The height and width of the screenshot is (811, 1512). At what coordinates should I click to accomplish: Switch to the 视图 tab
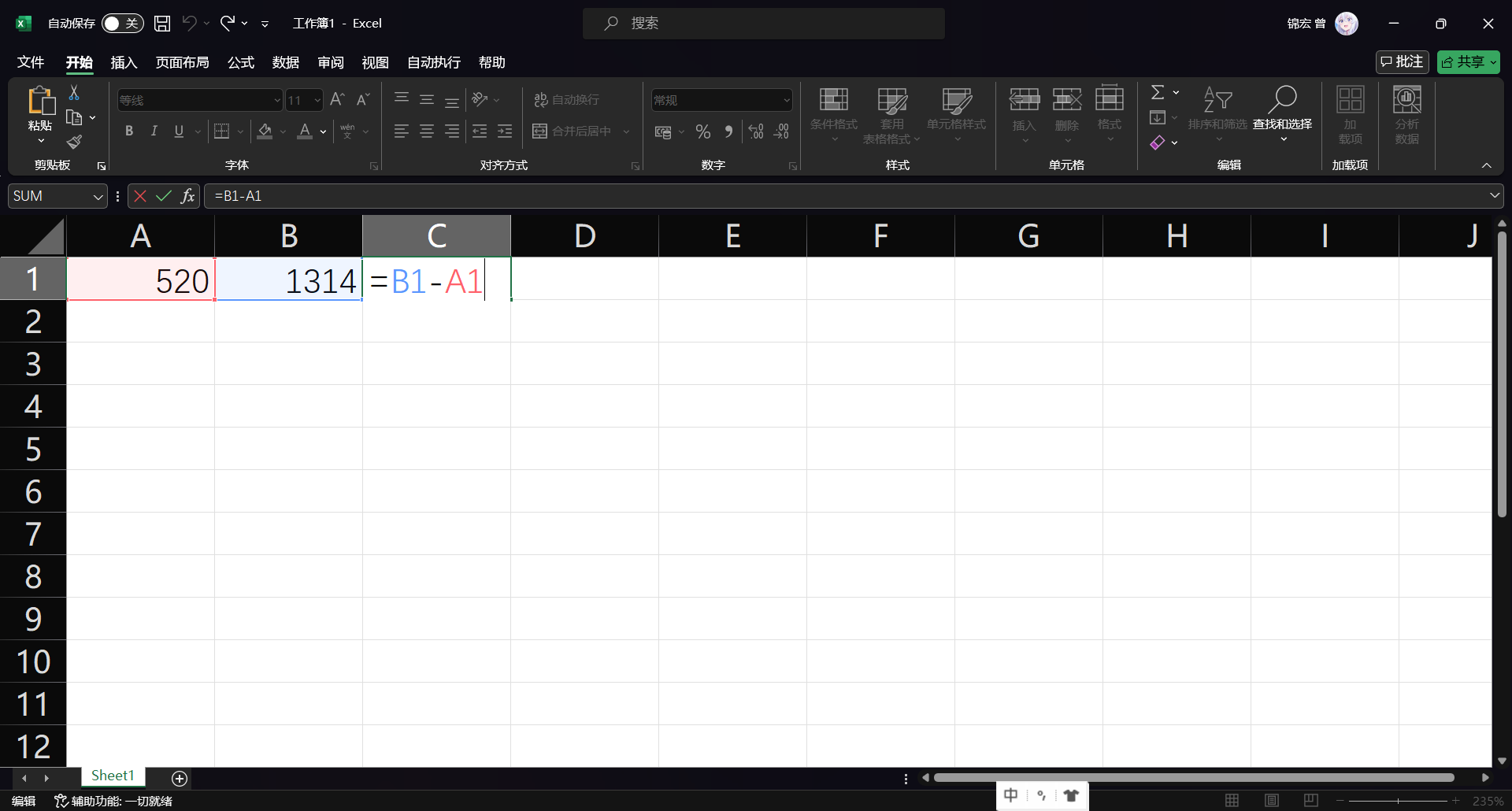(375, 62)
